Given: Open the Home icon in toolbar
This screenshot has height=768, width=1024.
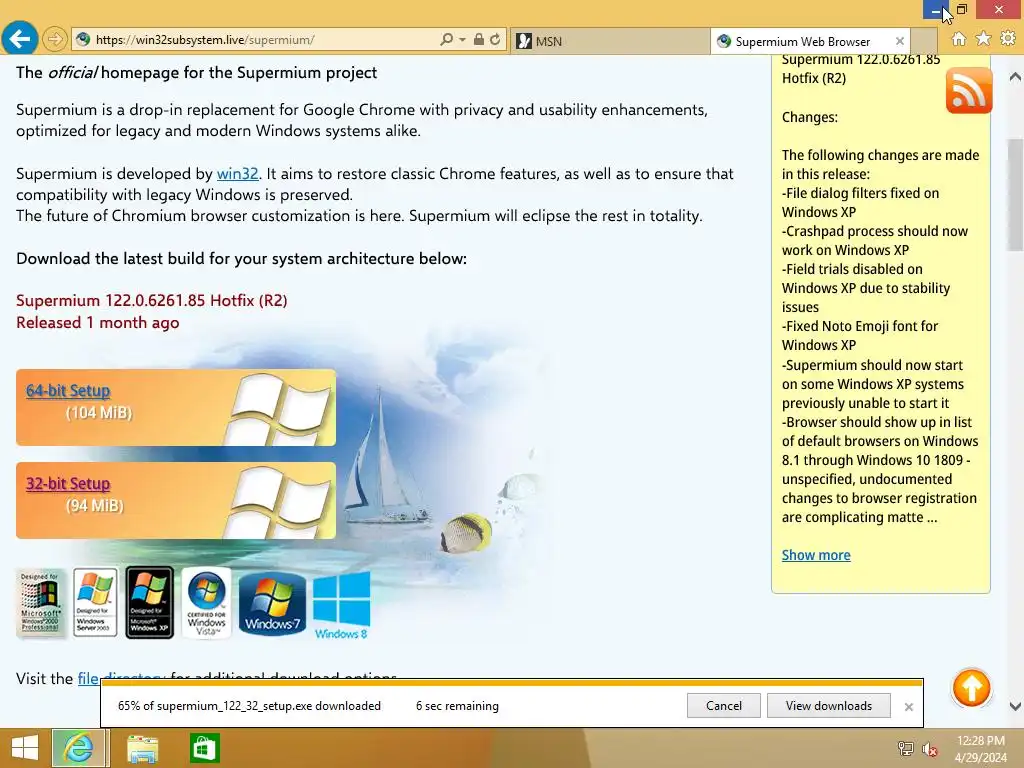Looking at the screenshot, I should [x=958, y=39].
